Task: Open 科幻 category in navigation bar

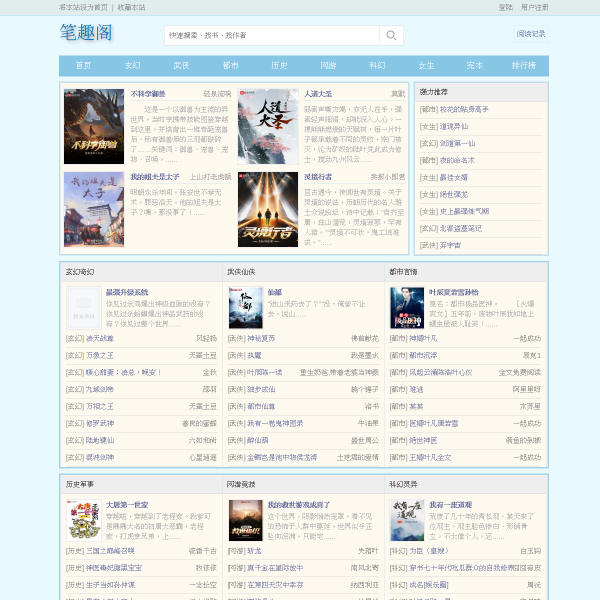Action: tap(377, 65)
